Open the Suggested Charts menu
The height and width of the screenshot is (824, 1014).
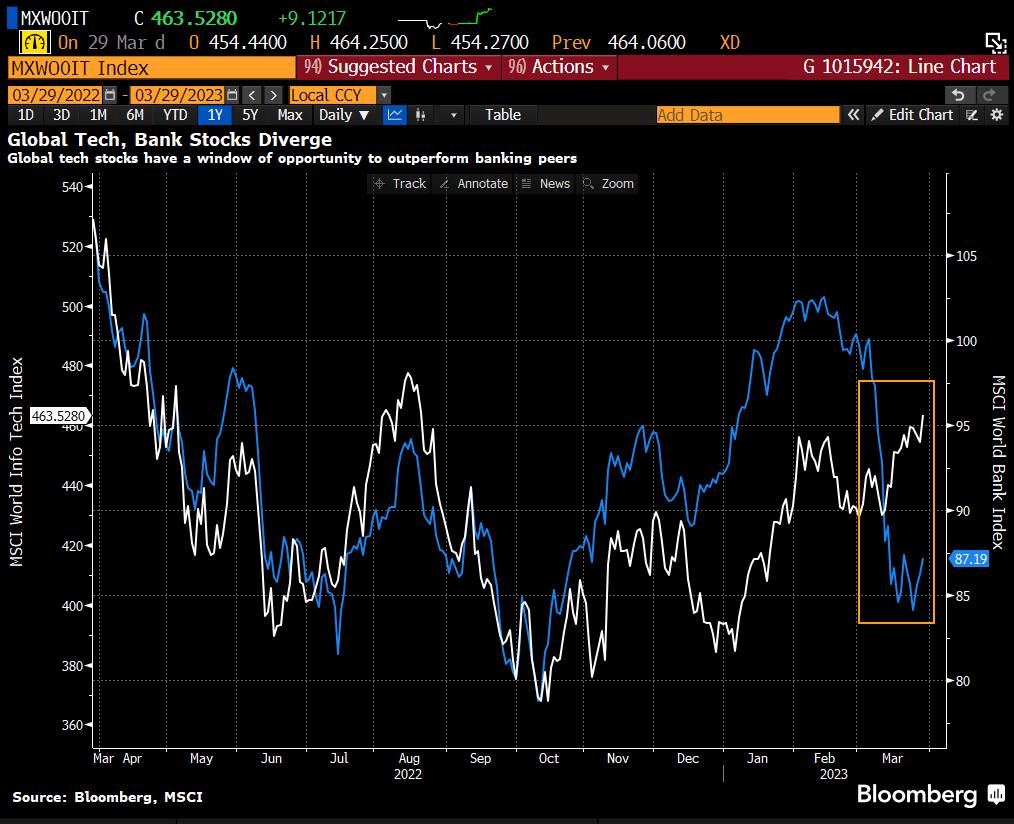pos(398,67)
